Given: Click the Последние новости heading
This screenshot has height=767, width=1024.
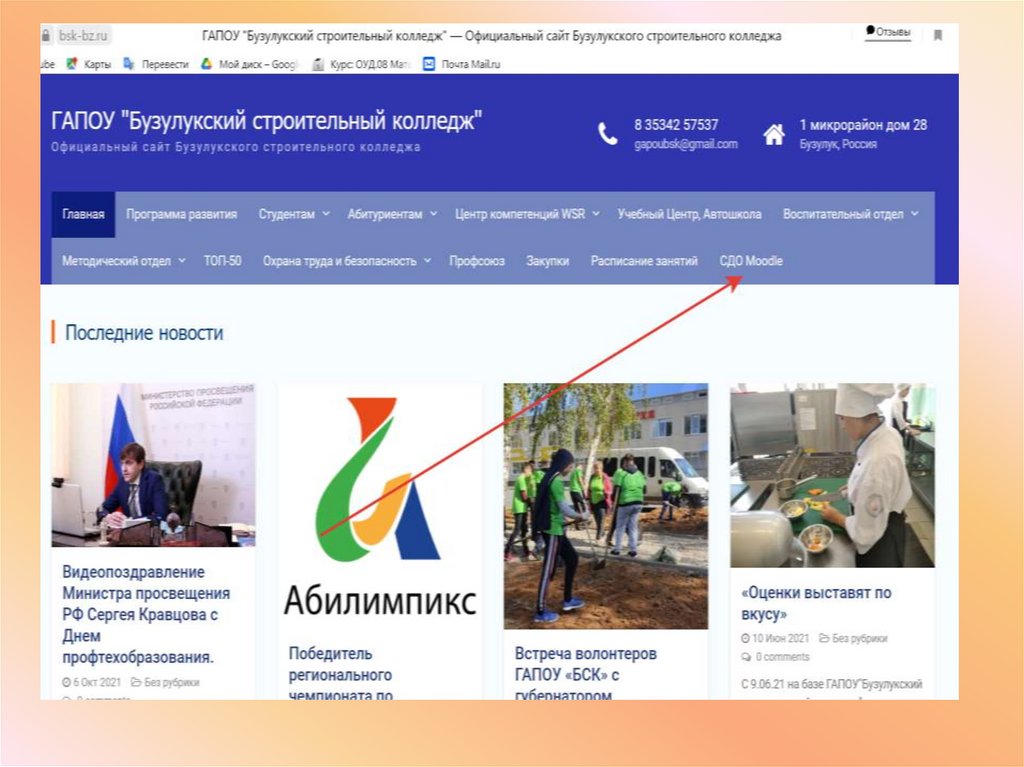Looking at the screenshot, I should pos(144,333).
